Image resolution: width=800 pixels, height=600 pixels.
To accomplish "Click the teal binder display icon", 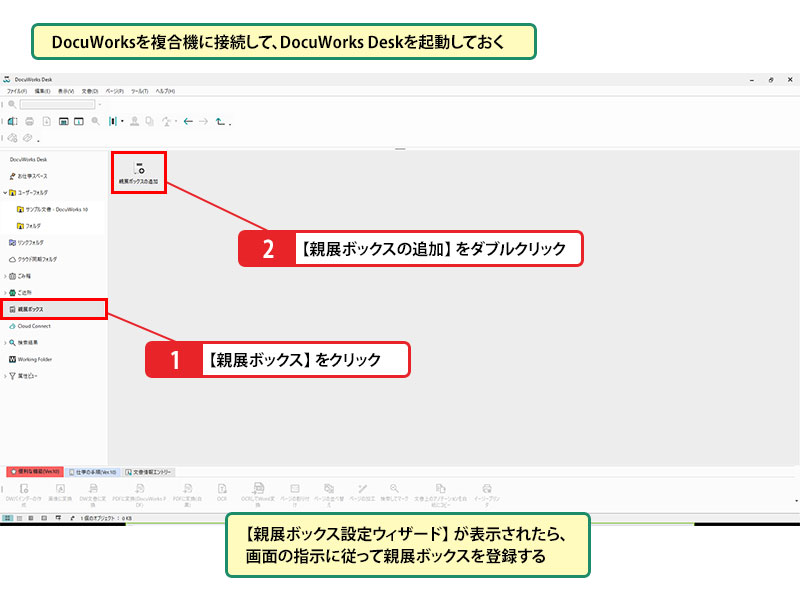I will 113,121.
